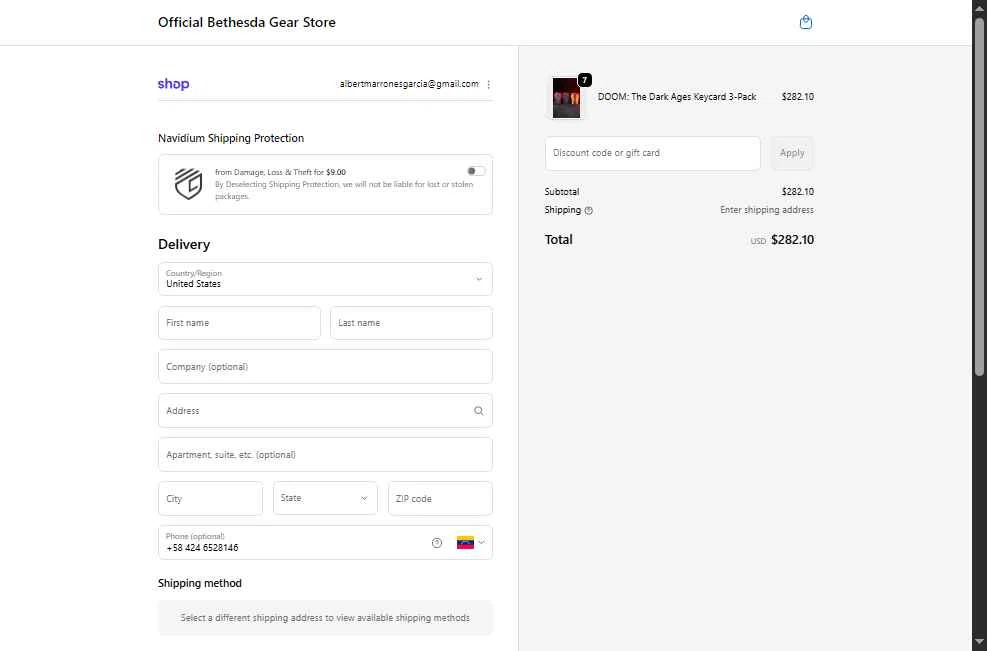Click the Select a different shipping address notice
Screen dimensions: 987x651
[x=325, y=618]
